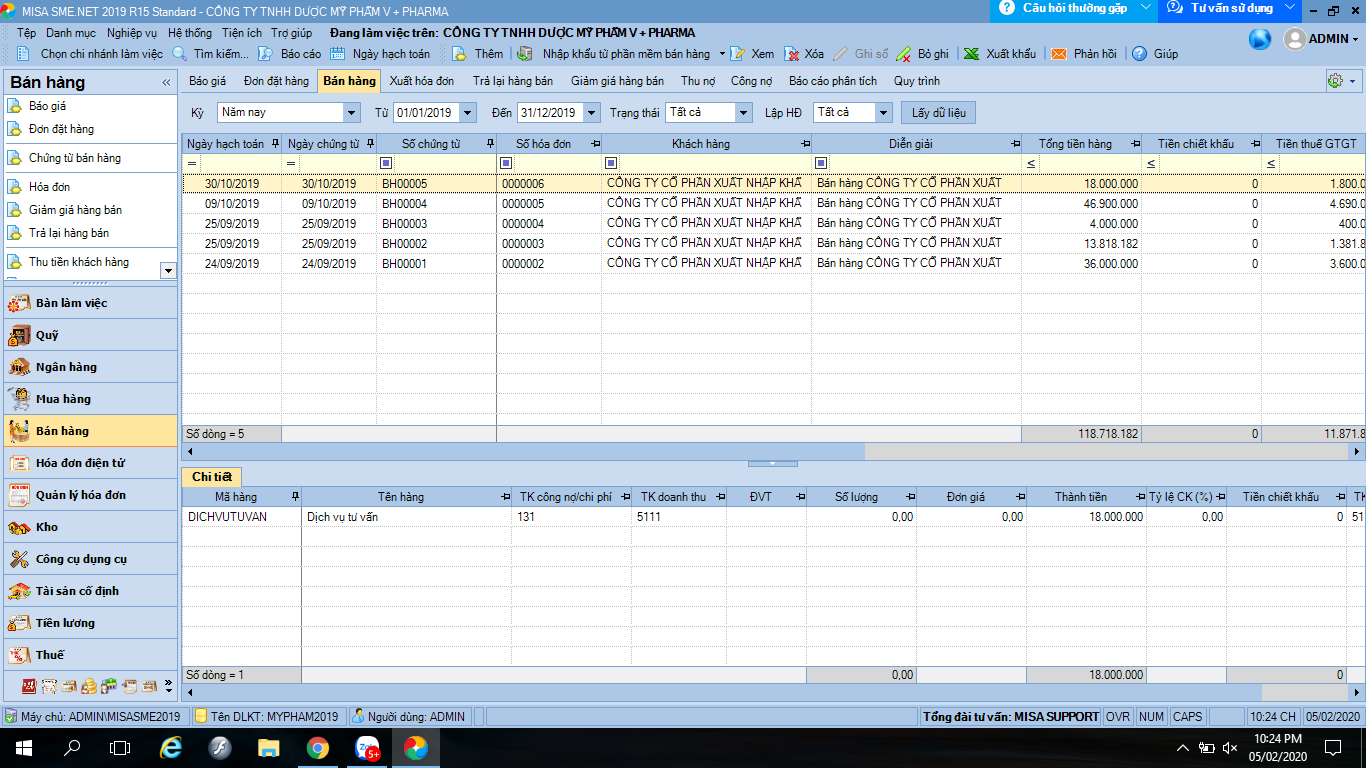
Task: Open Zalo from the taskbar
Action: (366, 748)
